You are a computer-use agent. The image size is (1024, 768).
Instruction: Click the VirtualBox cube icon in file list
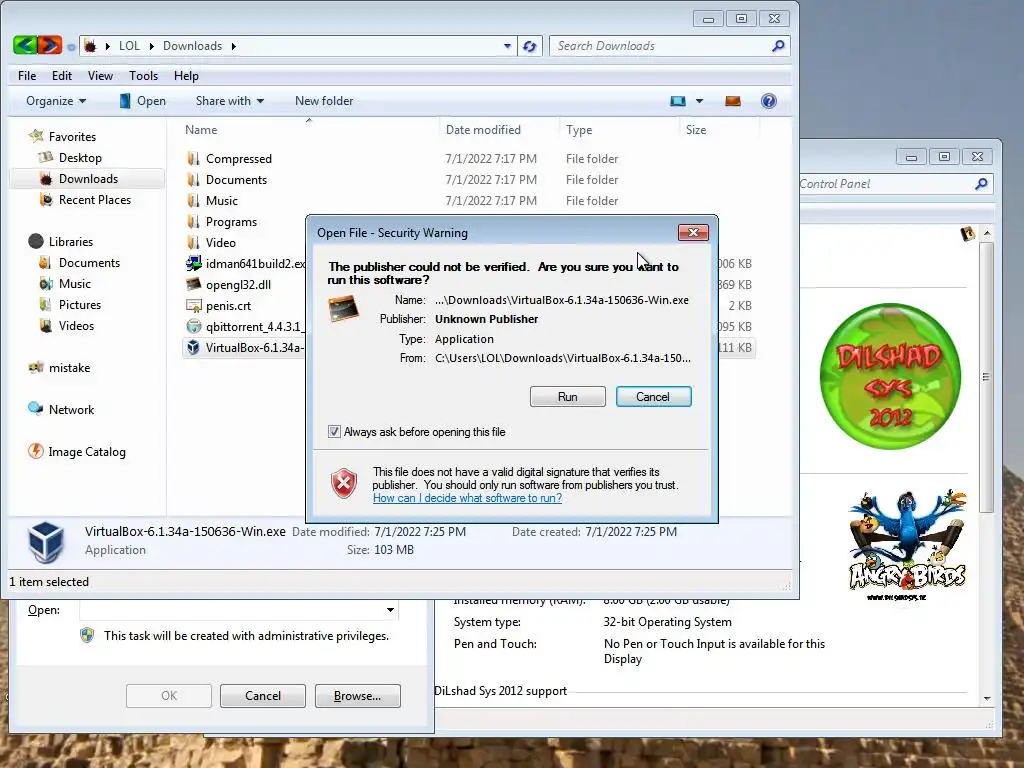click(x=193, y=347)
